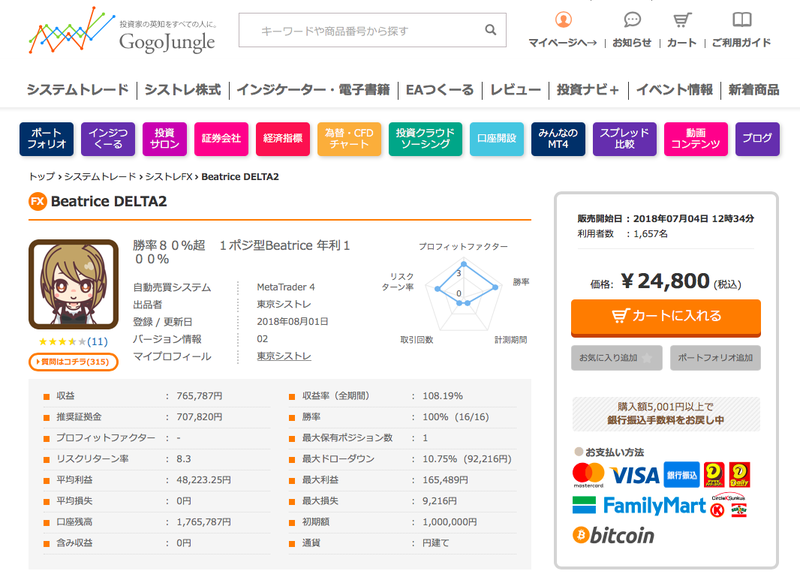Screen dimensions: 800x574
Task: Open the システムトレード menu
Action: click(78, 90)
